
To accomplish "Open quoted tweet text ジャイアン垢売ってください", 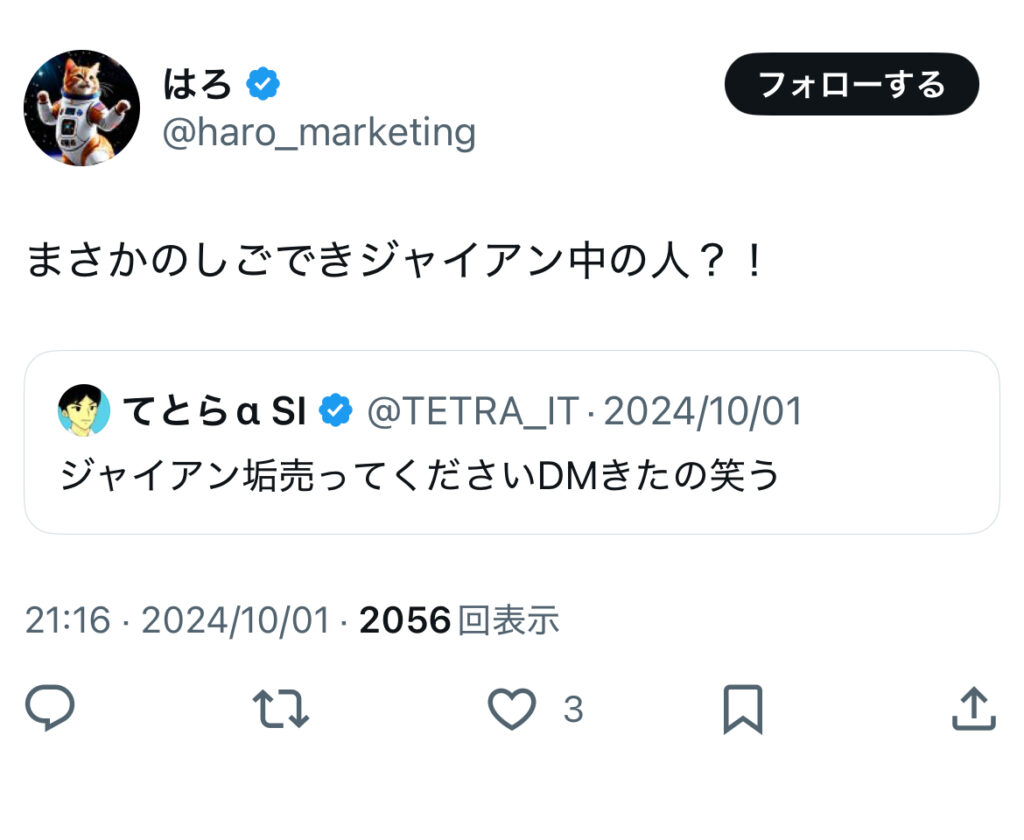I will pos(298,475).
